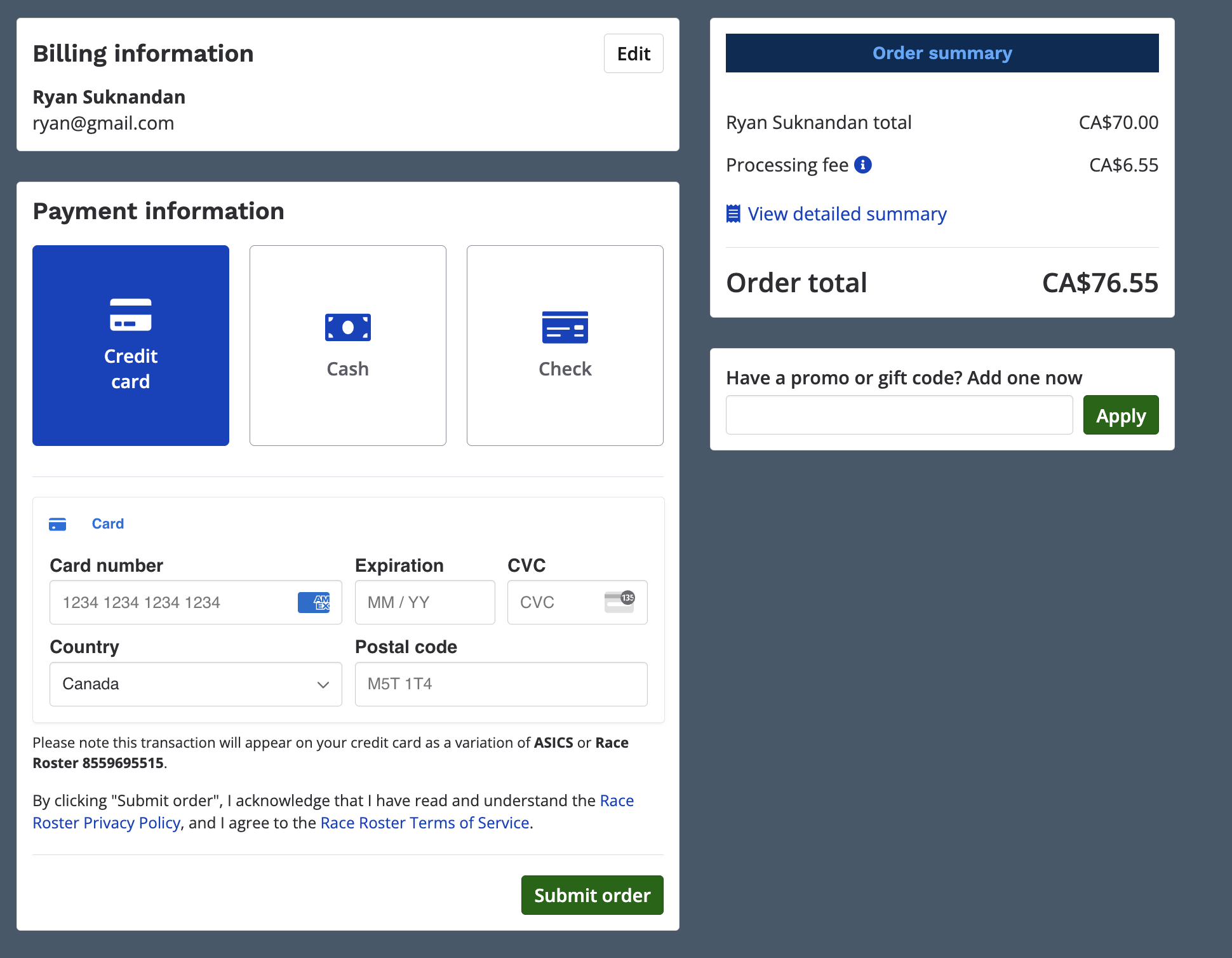Click the receipt icon beside View detailed summary
This screenshot has height=958, width=1232.
tap(733, 214)
